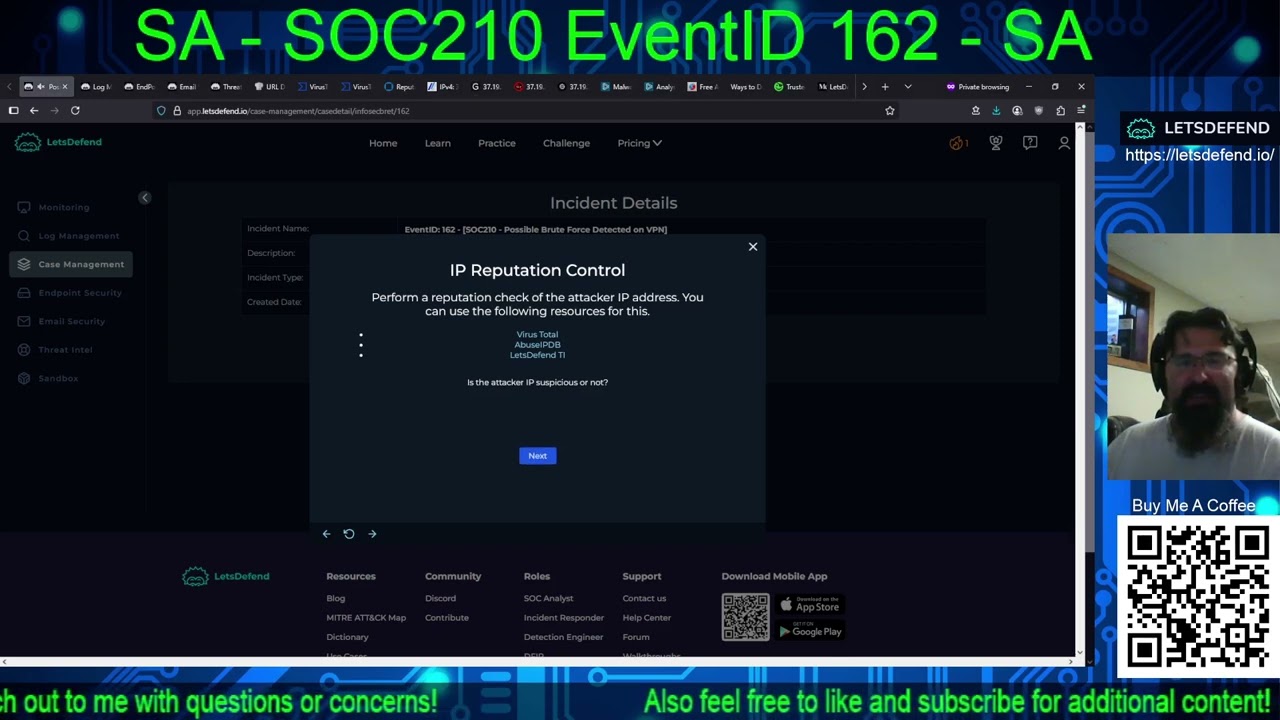Switch to the IPv4 browser tab
The height and width of the screenshot is (720, 1280).
443,87
